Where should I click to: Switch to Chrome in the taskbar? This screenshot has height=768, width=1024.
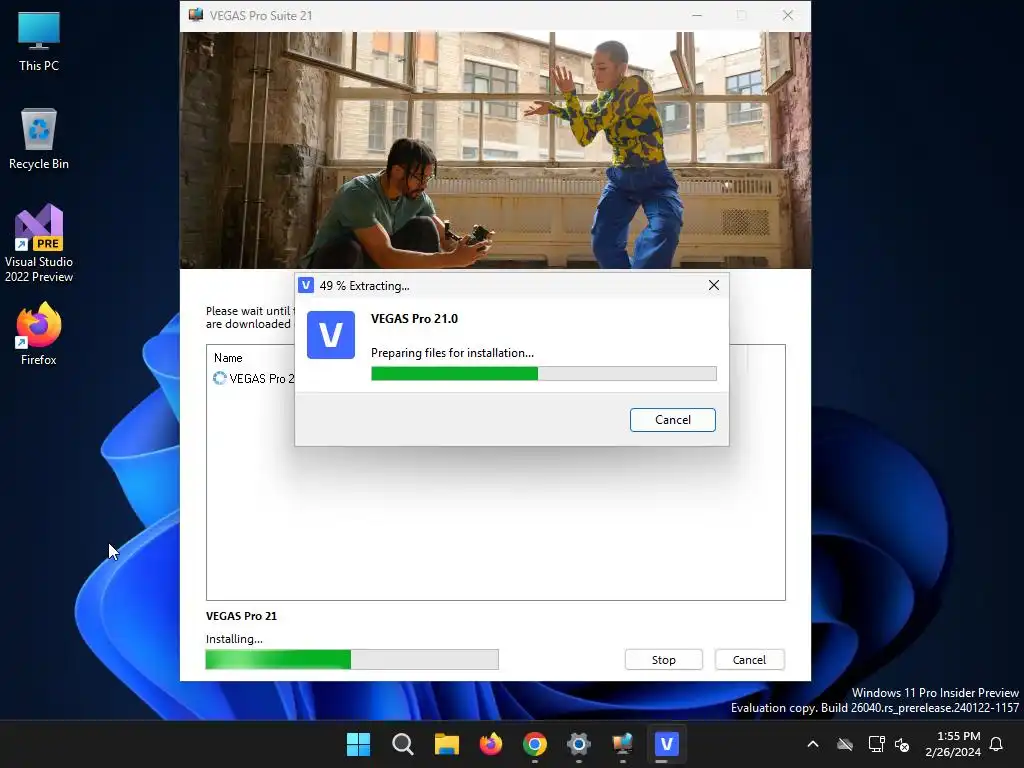point(534,744)
